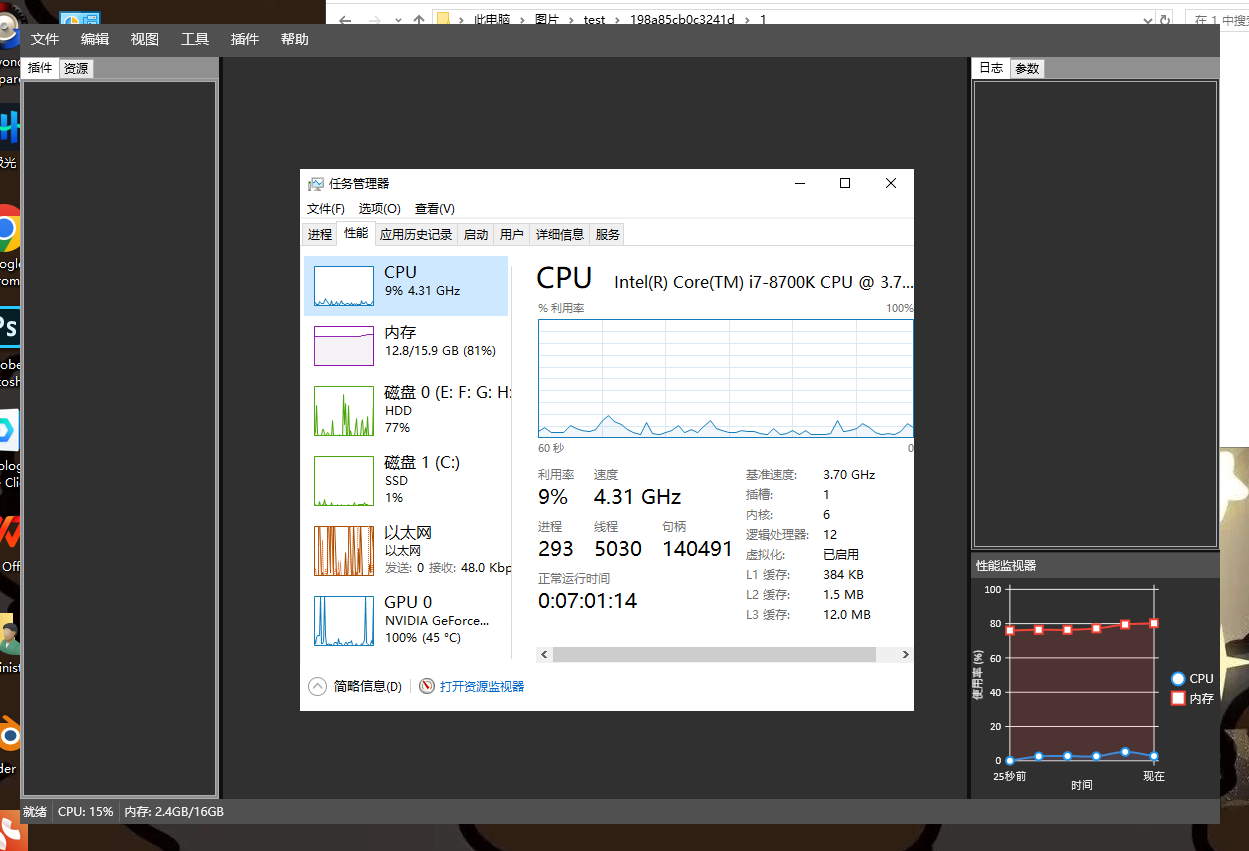Open the 编辑 menu
Image resolution: width=1249 pixels, height=851 pixels.
[x=95, y=39]
